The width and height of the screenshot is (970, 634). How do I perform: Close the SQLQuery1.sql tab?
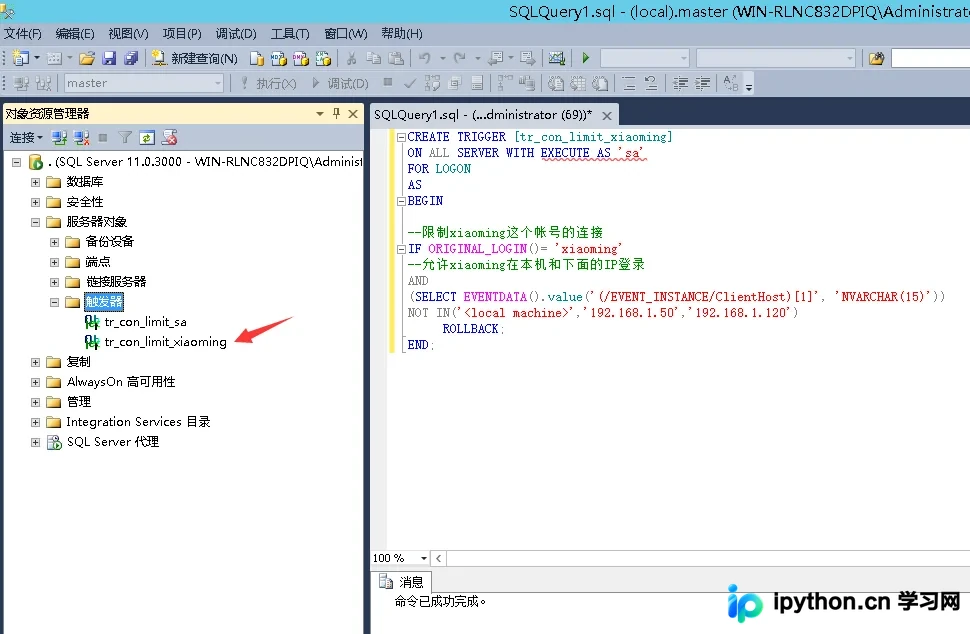pos(607,116)
